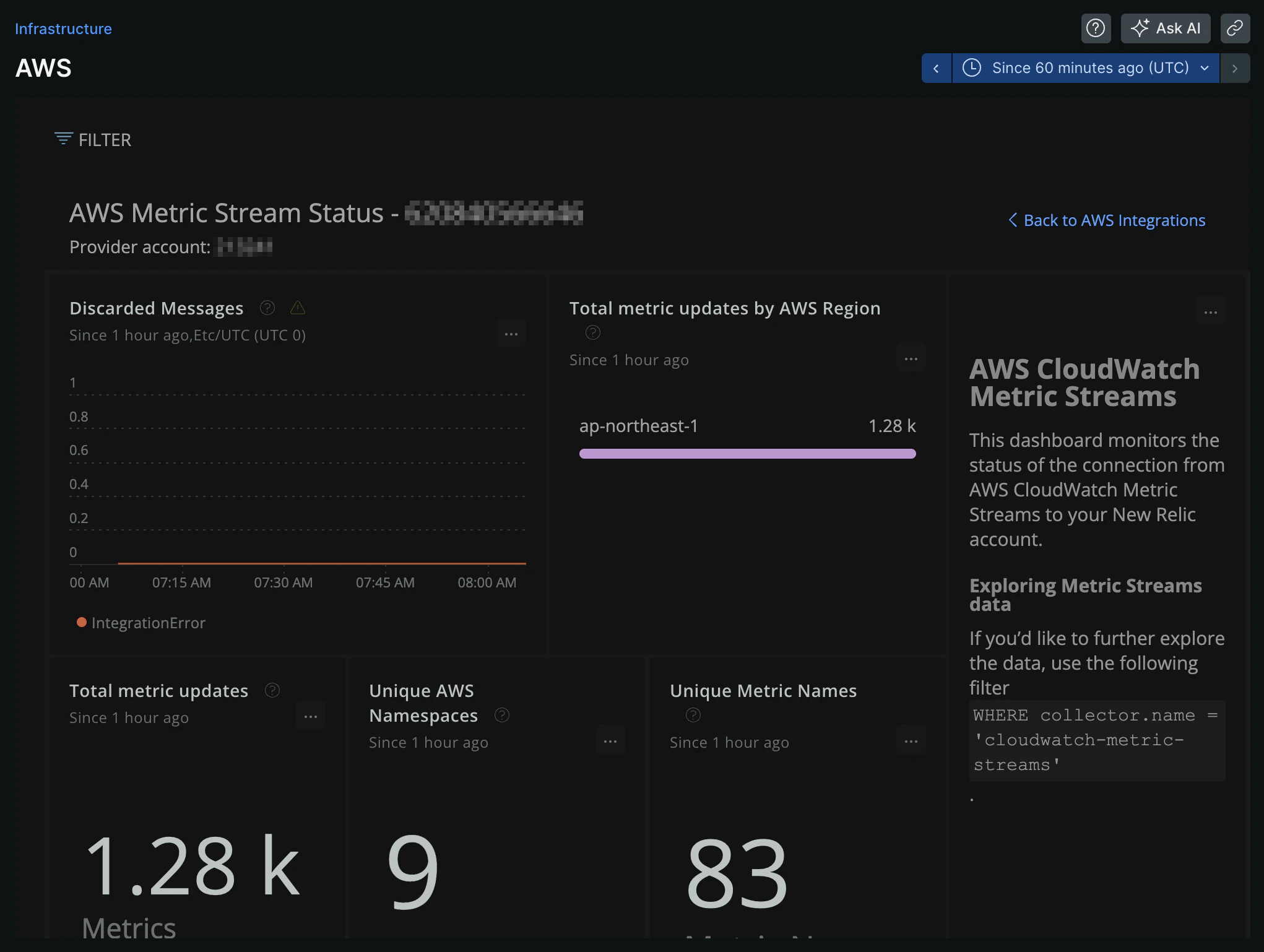This screenshot has width=1264, height=952.
Task: Click the AWS page title
Action: [43, 68]
